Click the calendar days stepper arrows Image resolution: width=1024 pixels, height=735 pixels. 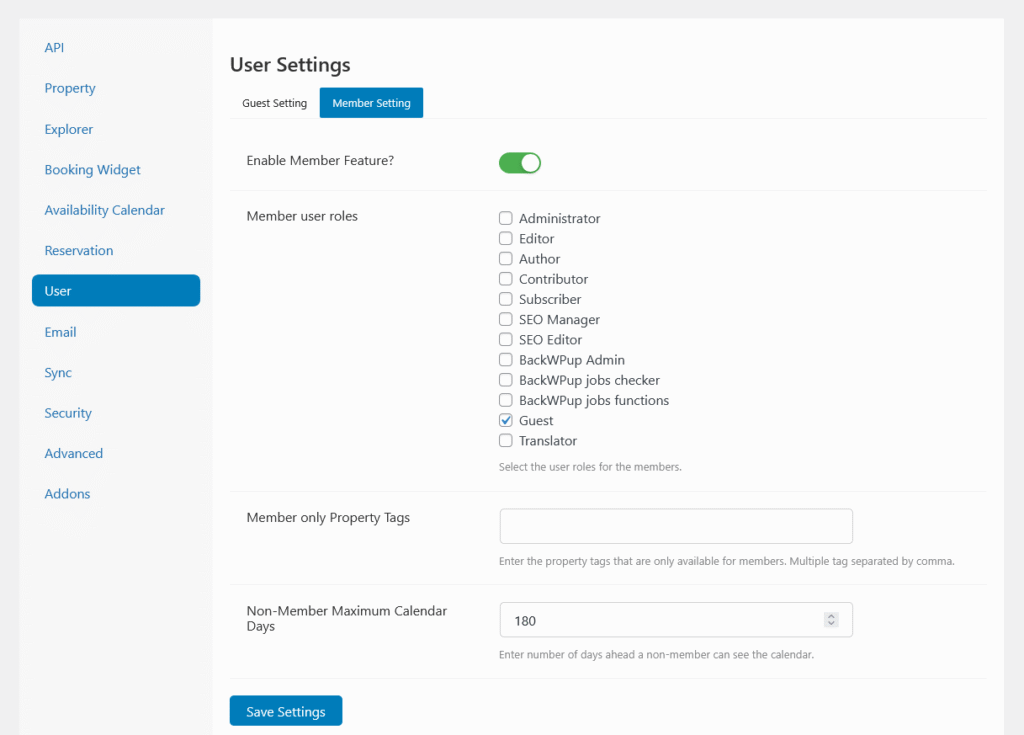[x=830, y=620]
